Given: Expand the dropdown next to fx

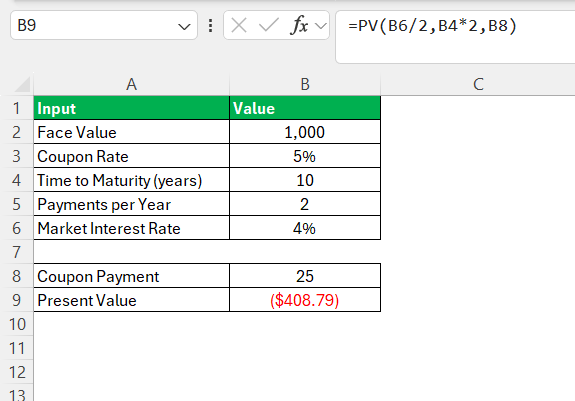Looking at the screenshot, I should (x=321, y=26).
